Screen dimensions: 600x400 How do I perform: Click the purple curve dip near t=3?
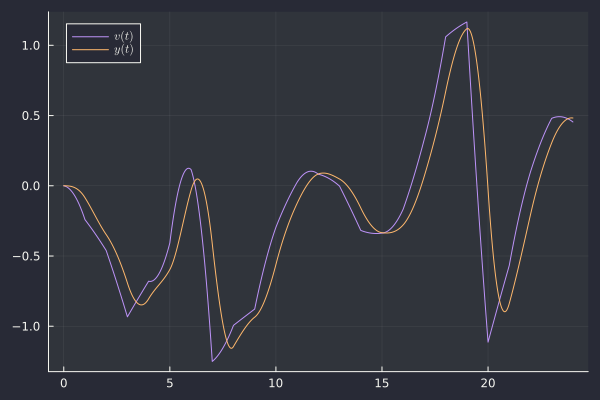coord(127,317)
